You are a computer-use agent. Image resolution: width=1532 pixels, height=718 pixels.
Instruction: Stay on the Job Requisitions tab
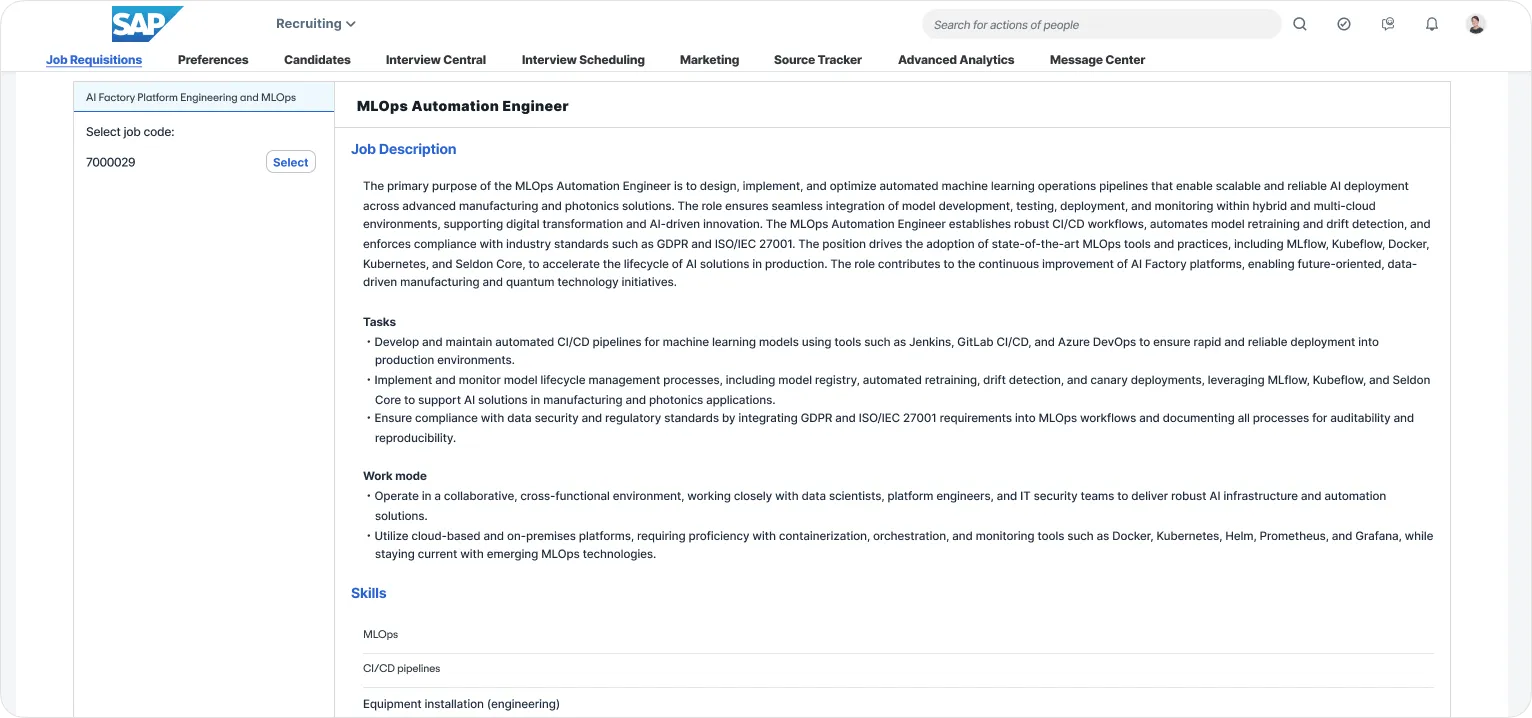93,60
